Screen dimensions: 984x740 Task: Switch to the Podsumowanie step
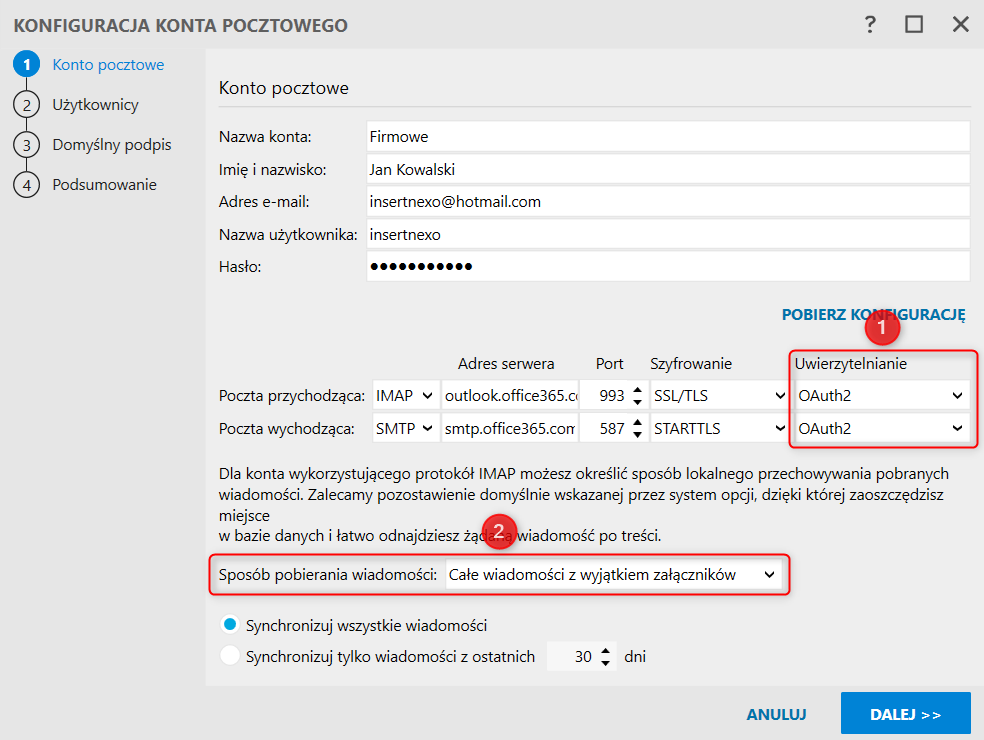[104, 185]
